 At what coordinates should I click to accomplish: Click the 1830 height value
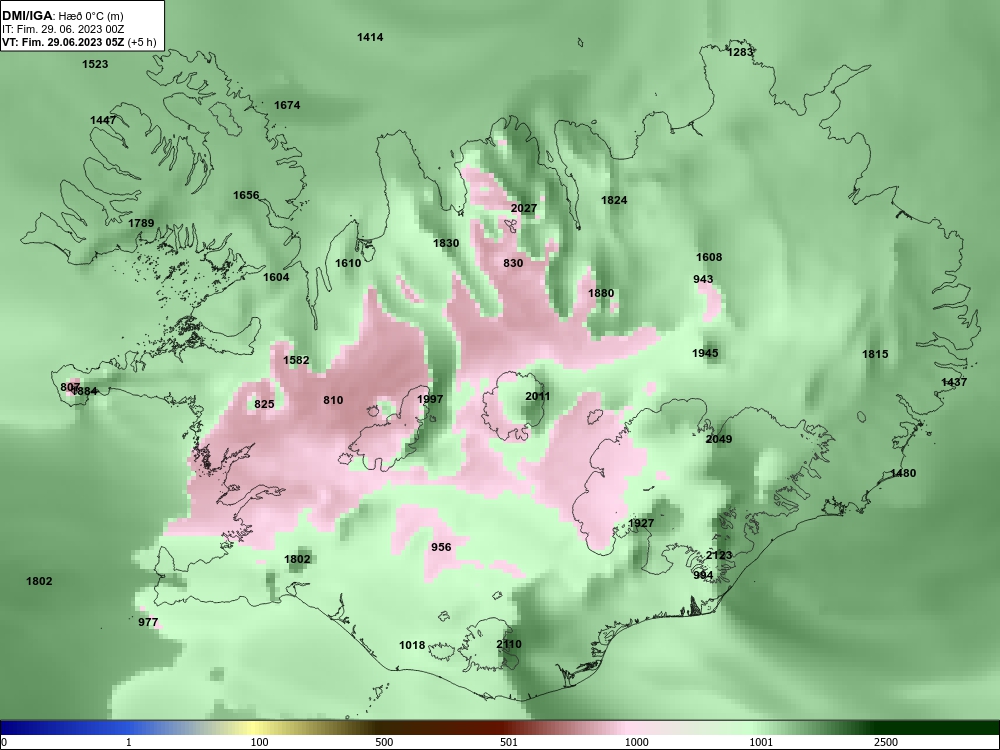tap(446, 243)
